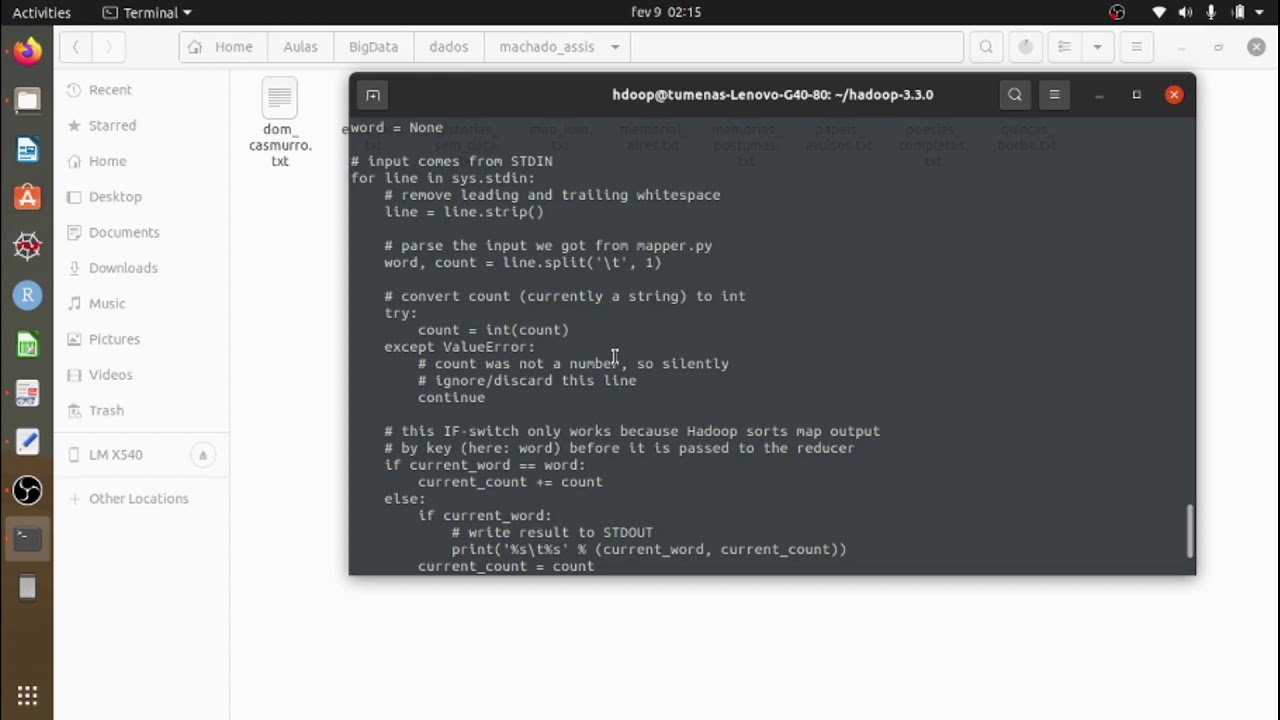Minimize the terminal window

point(1099,95)
